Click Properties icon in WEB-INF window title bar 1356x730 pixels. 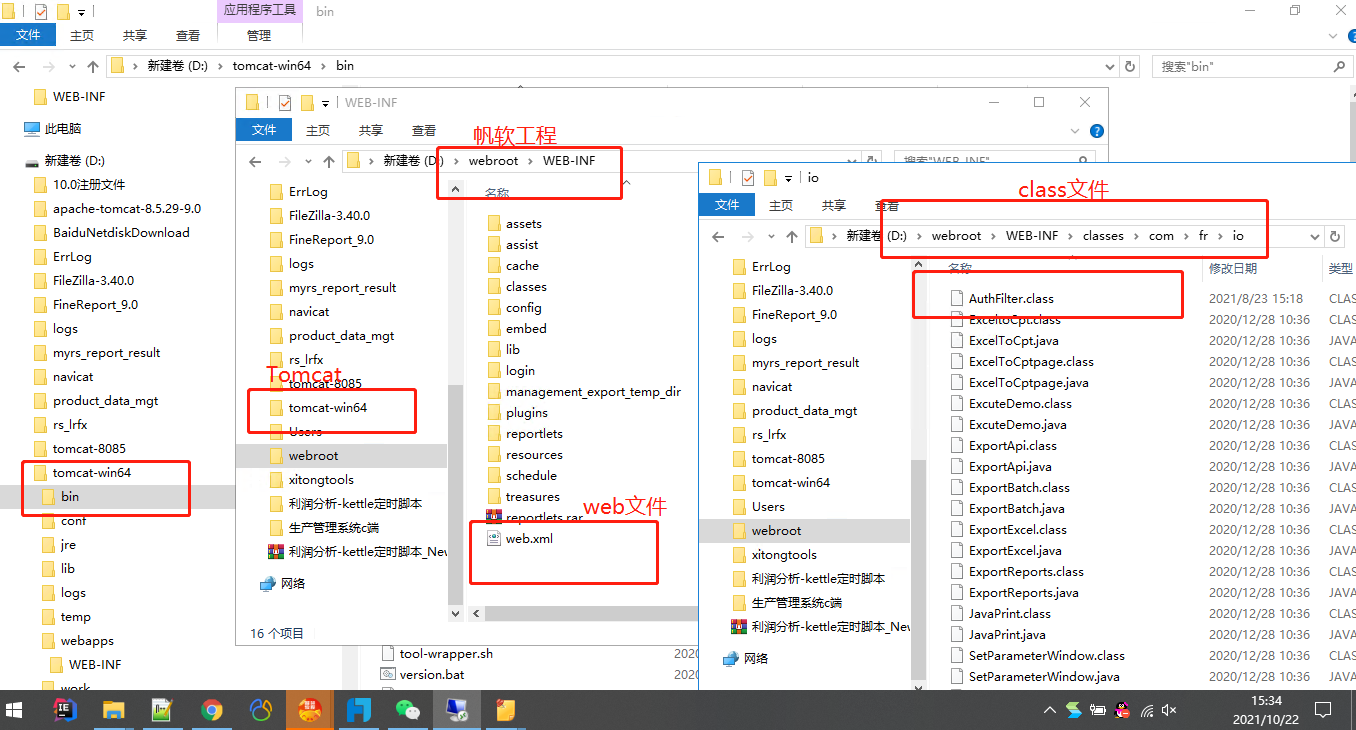tap(285, 103)
